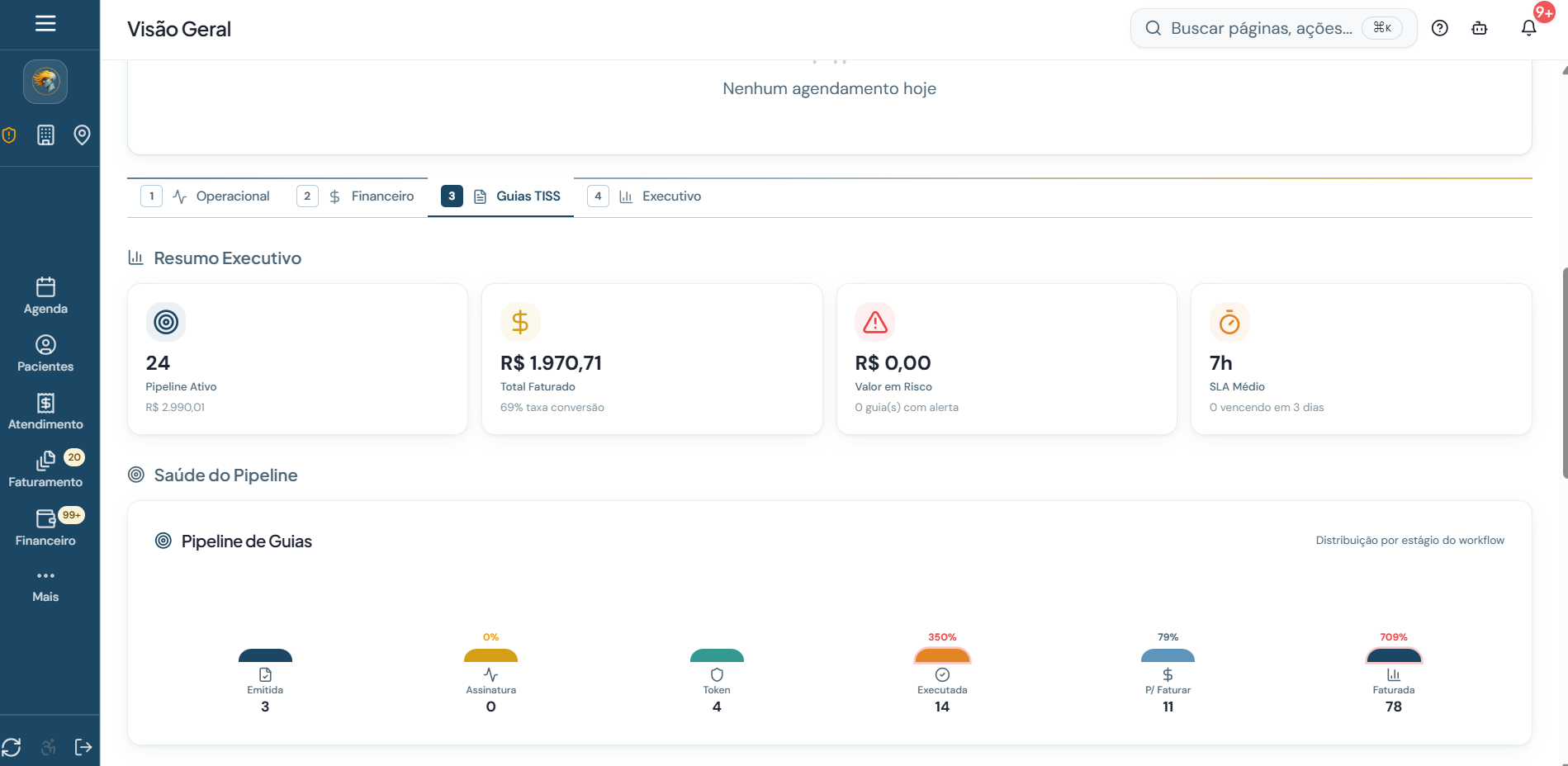Open notifications bell

[1529, 28]
